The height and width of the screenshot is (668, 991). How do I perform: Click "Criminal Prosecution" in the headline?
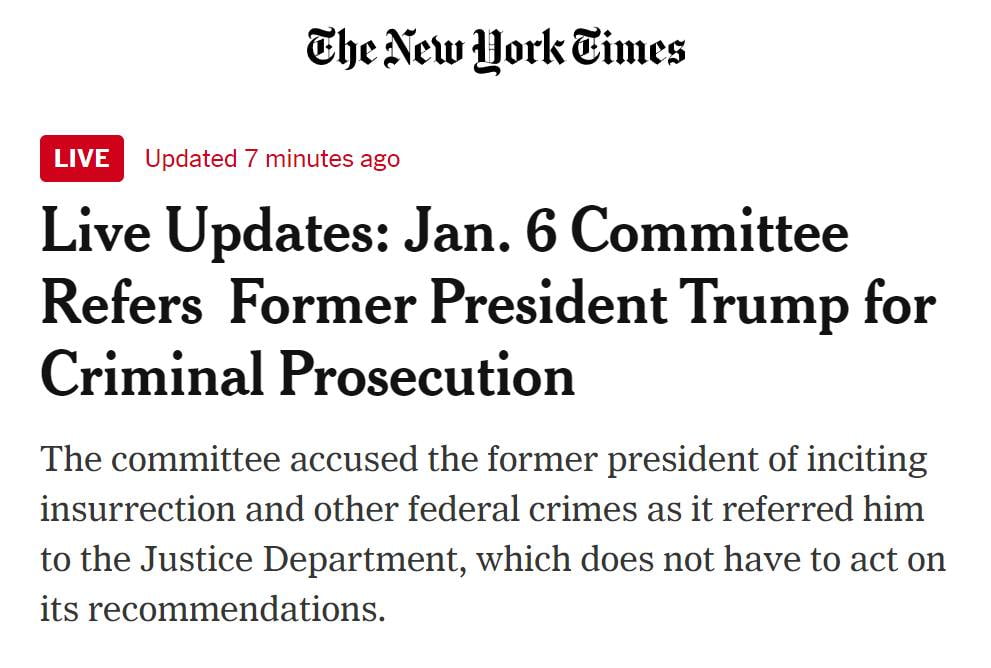(x=308, y=376)
